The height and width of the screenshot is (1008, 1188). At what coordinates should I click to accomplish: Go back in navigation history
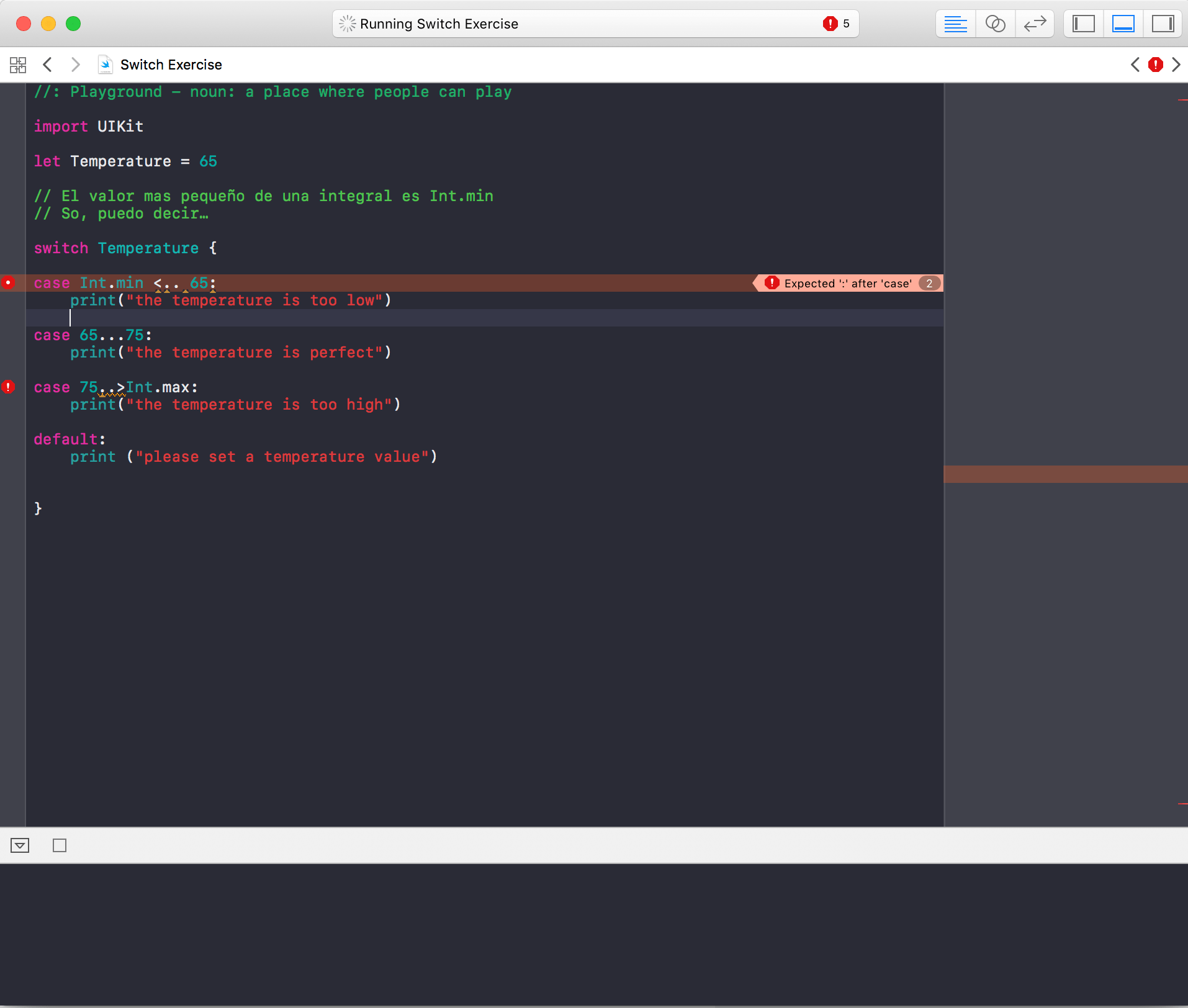click(x=47, y=65)
